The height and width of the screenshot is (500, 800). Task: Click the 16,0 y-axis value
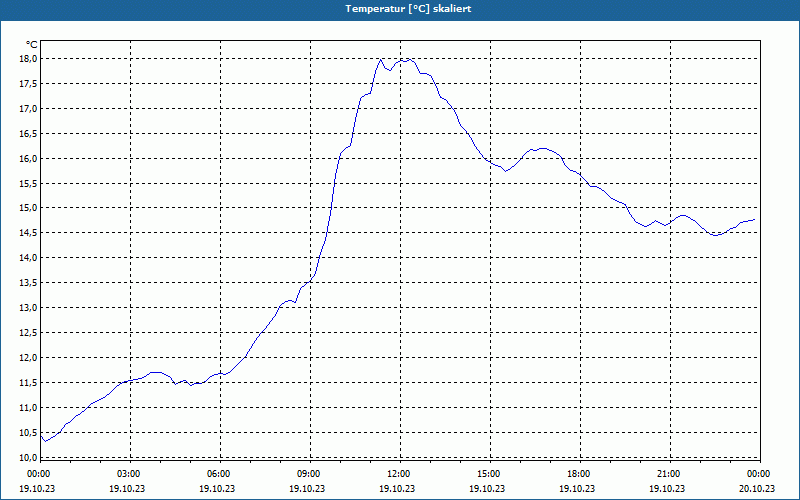[x=28, y=159]
